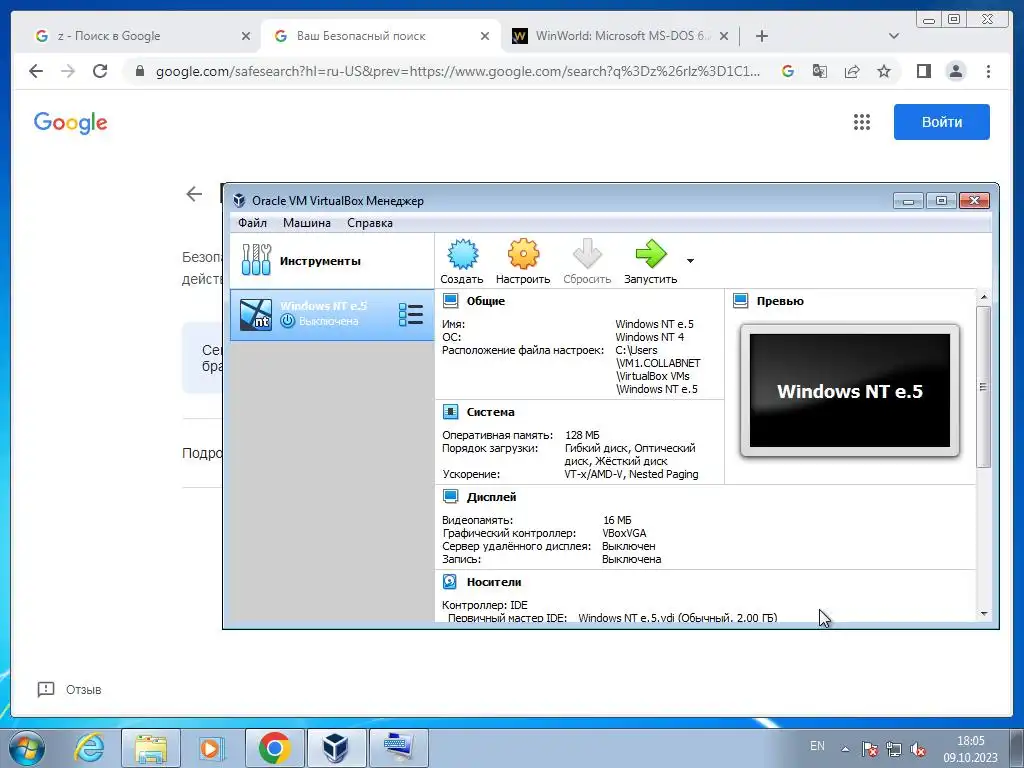Click the details pane scroll down arrow
The height and width of the screenshot is (768, 1024).
point(984,614)
